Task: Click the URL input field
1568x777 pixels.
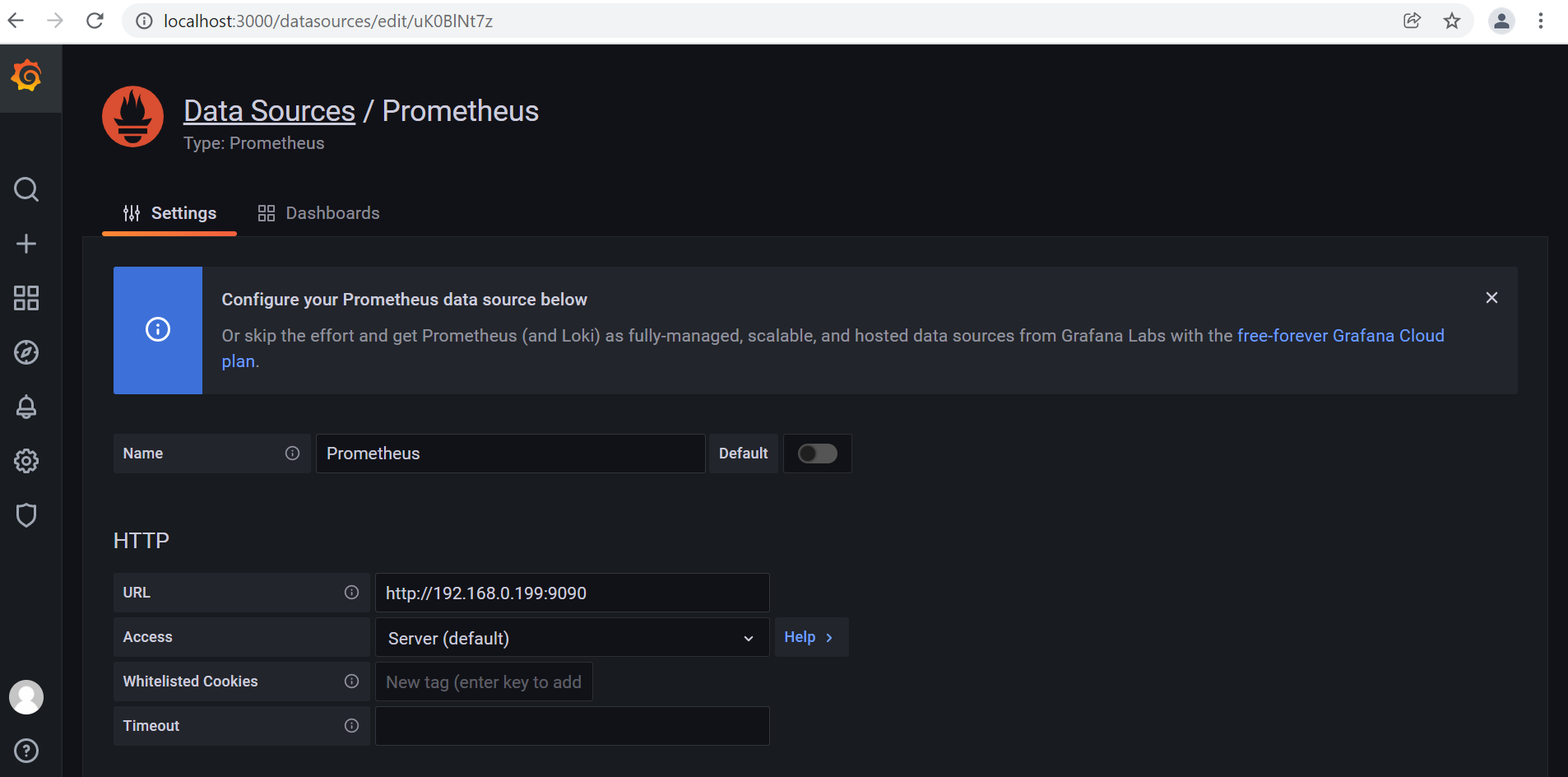Action: 572,593
